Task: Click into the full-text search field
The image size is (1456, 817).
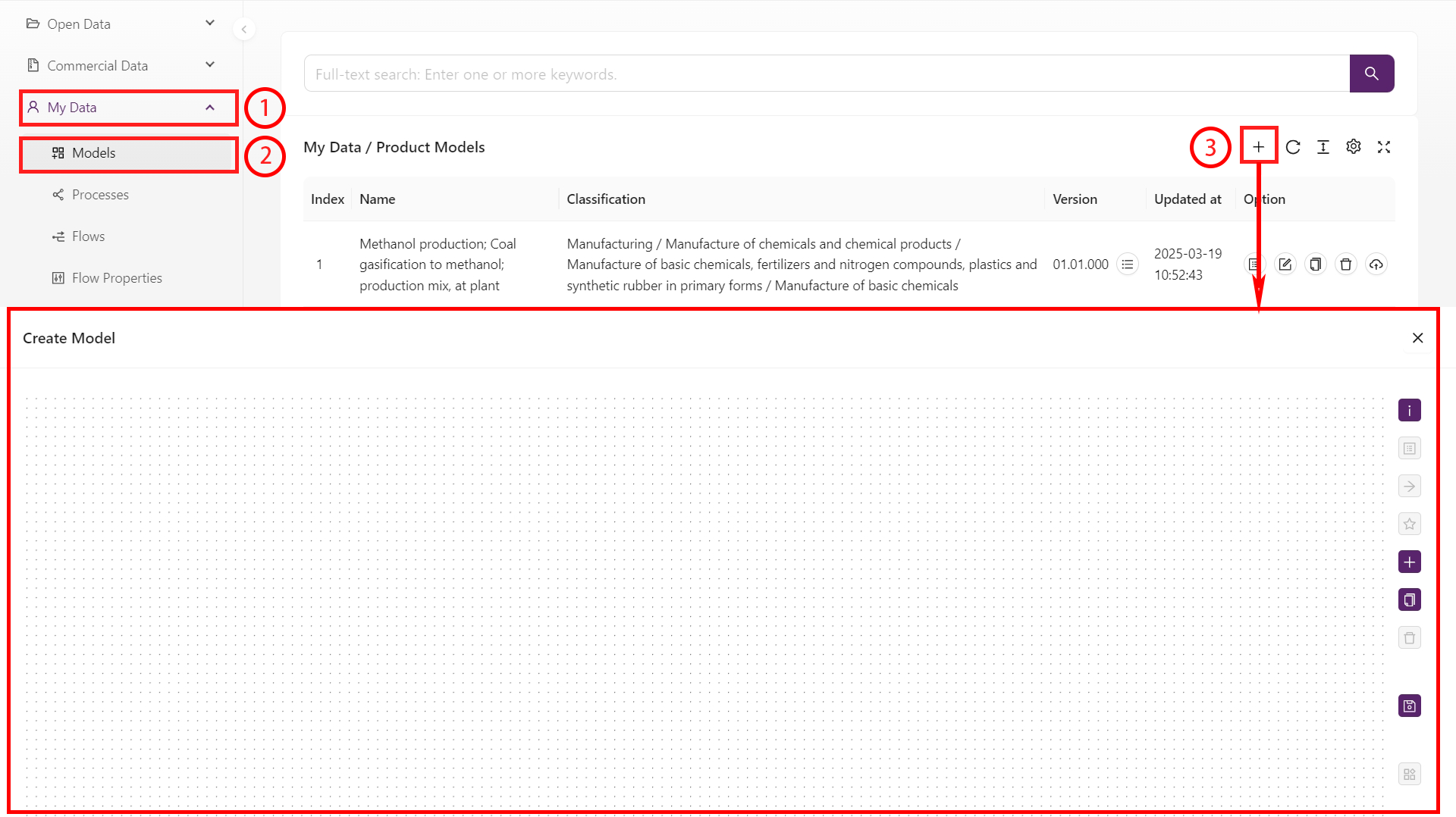Action: 827,74
